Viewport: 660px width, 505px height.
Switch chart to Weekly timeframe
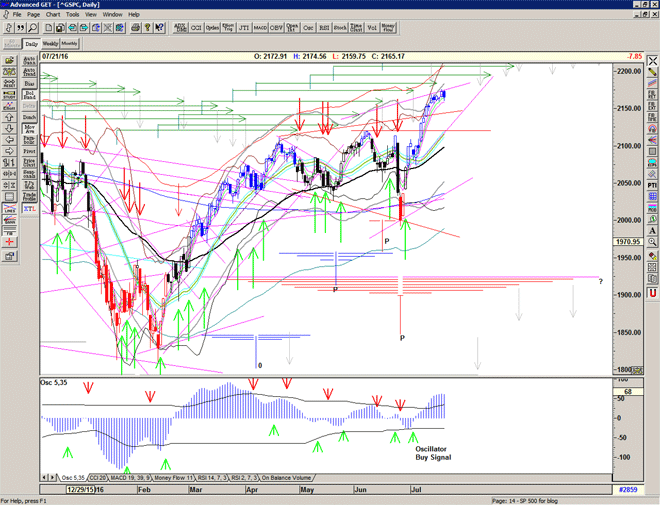(x=50, y=44)
